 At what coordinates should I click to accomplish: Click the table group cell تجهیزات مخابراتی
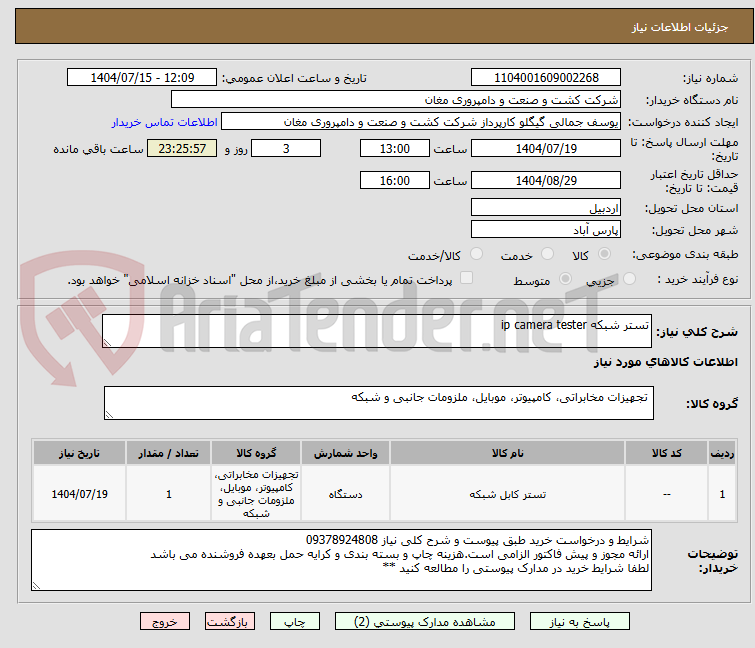coord(256,494)
